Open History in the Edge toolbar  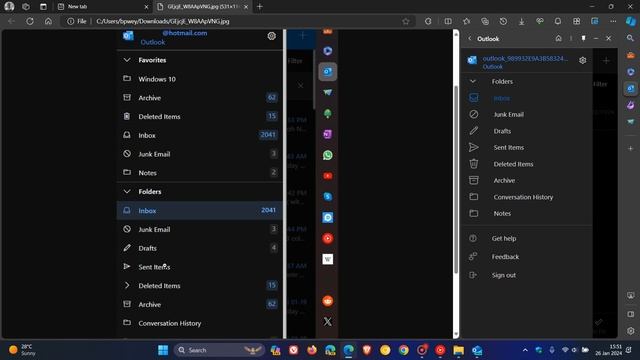click(503, 21)
